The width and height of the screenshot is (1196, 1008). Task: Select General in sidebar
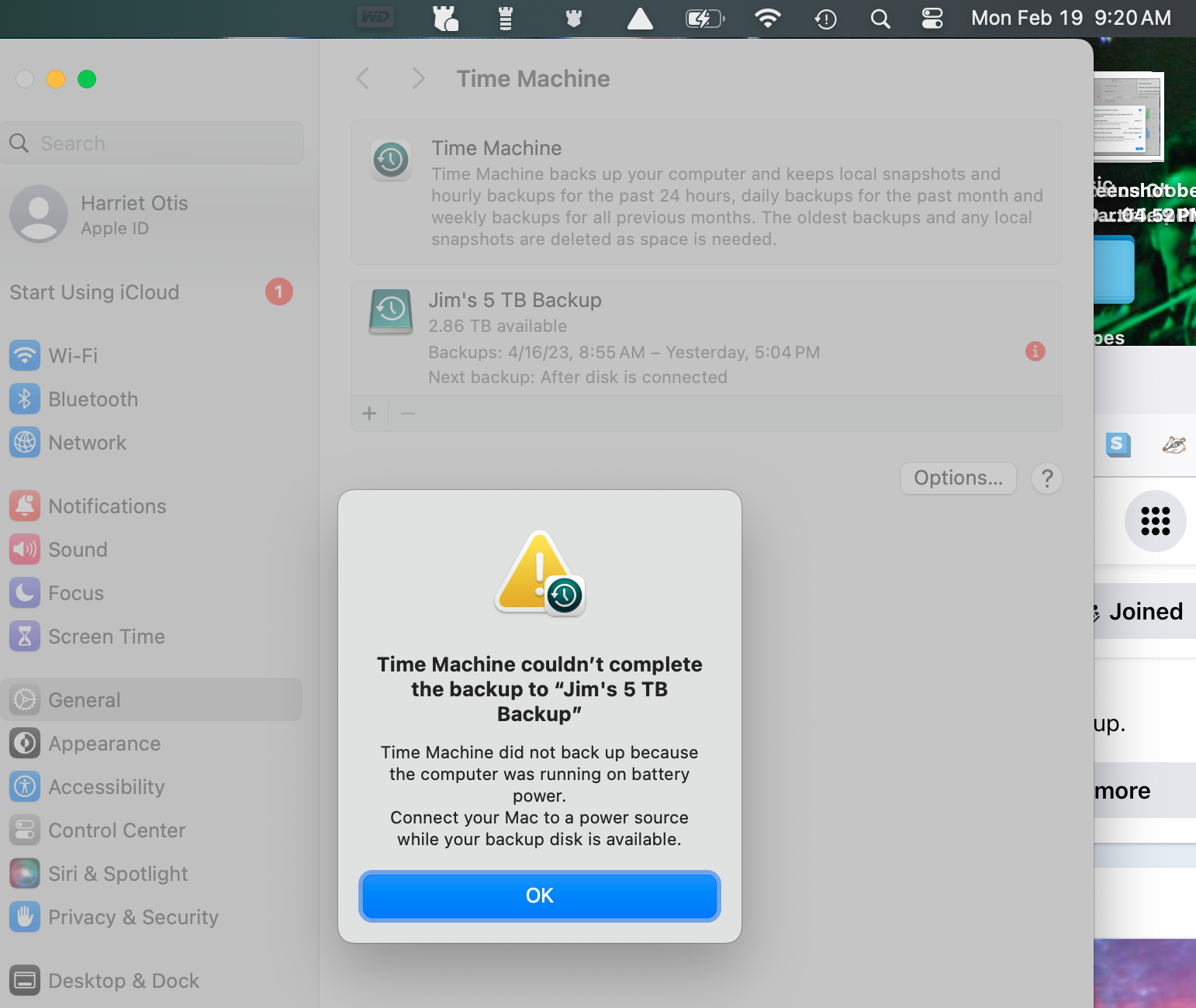152,700
